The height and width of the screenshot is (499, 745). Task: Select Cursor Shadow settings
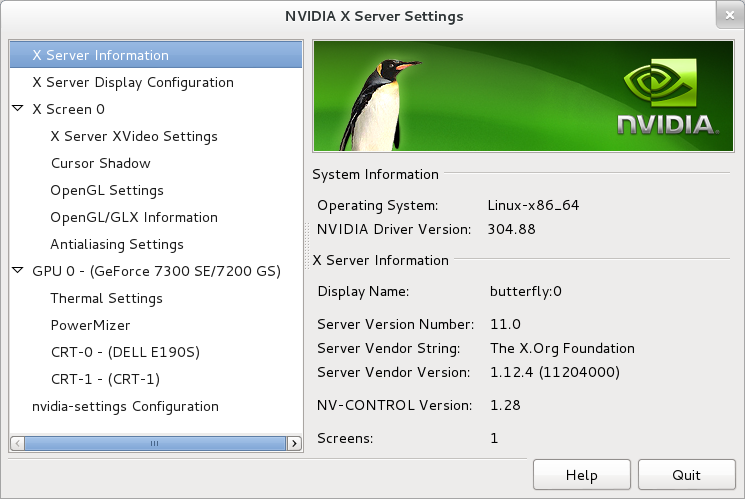101,163
